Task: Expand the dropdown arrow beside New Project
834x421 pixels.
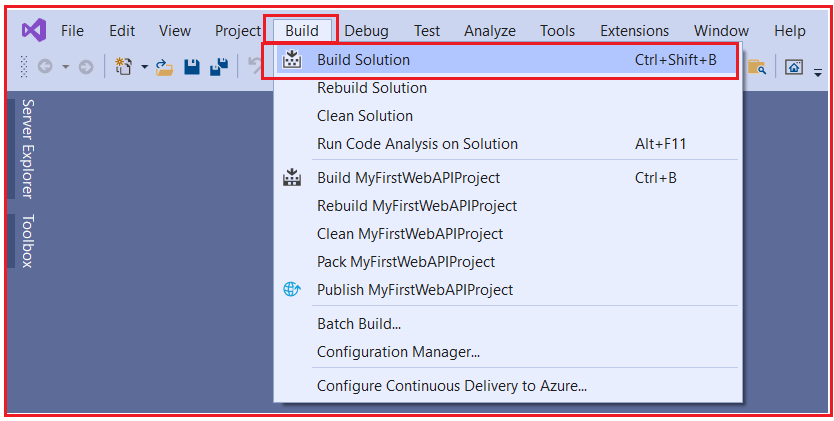Action: (x=144, y=67)
